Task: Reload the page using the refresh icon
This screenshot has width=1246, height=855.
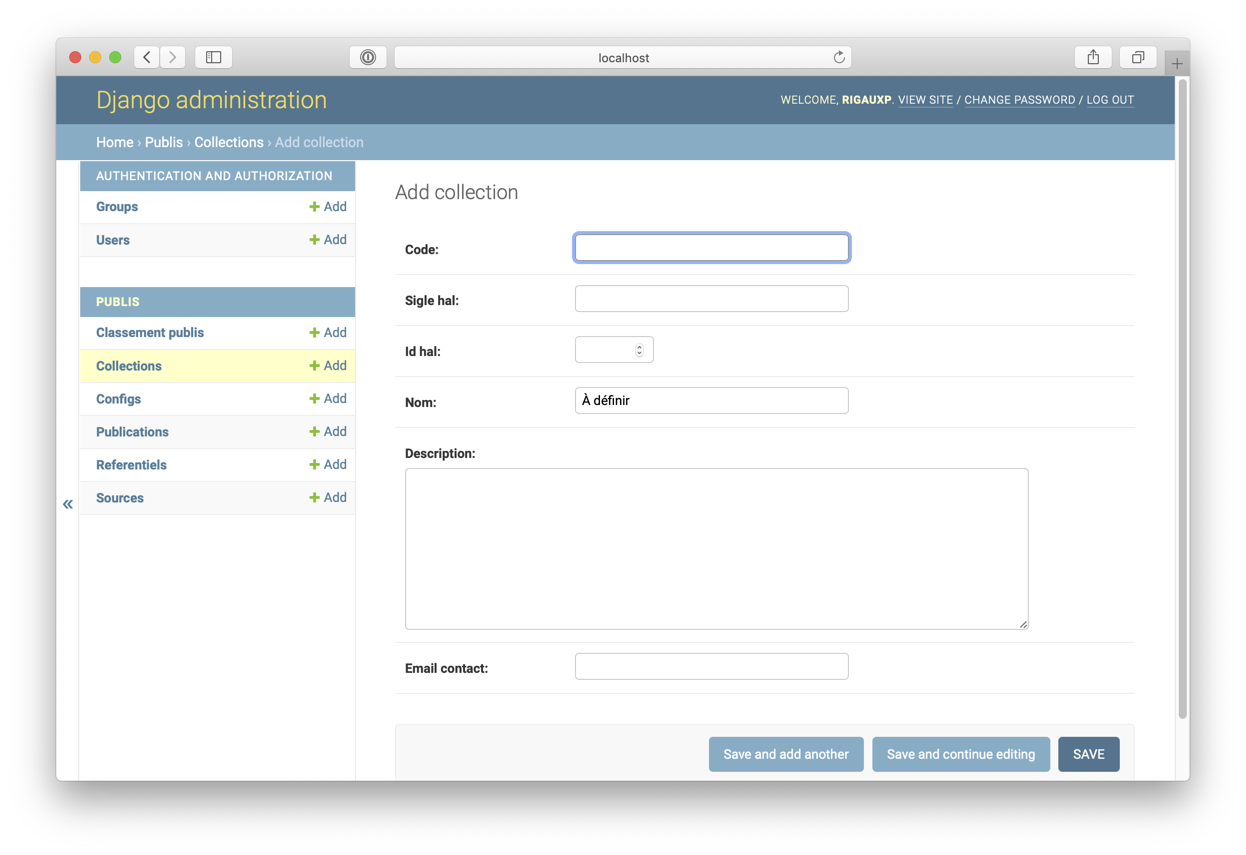Action: tap(839, 58)
